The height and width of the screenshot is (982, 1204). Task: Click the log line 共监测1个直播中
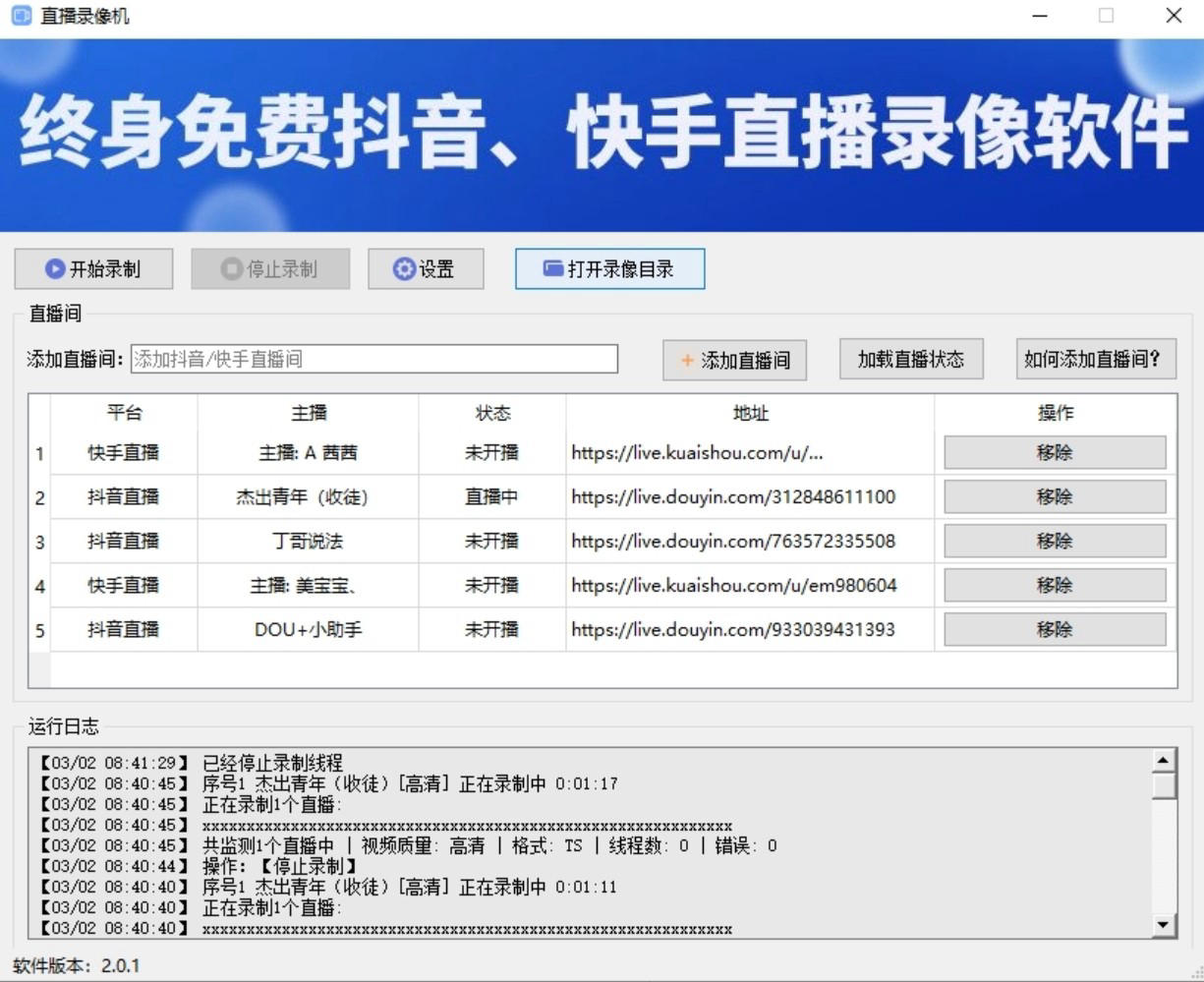(x=407, y=845)
